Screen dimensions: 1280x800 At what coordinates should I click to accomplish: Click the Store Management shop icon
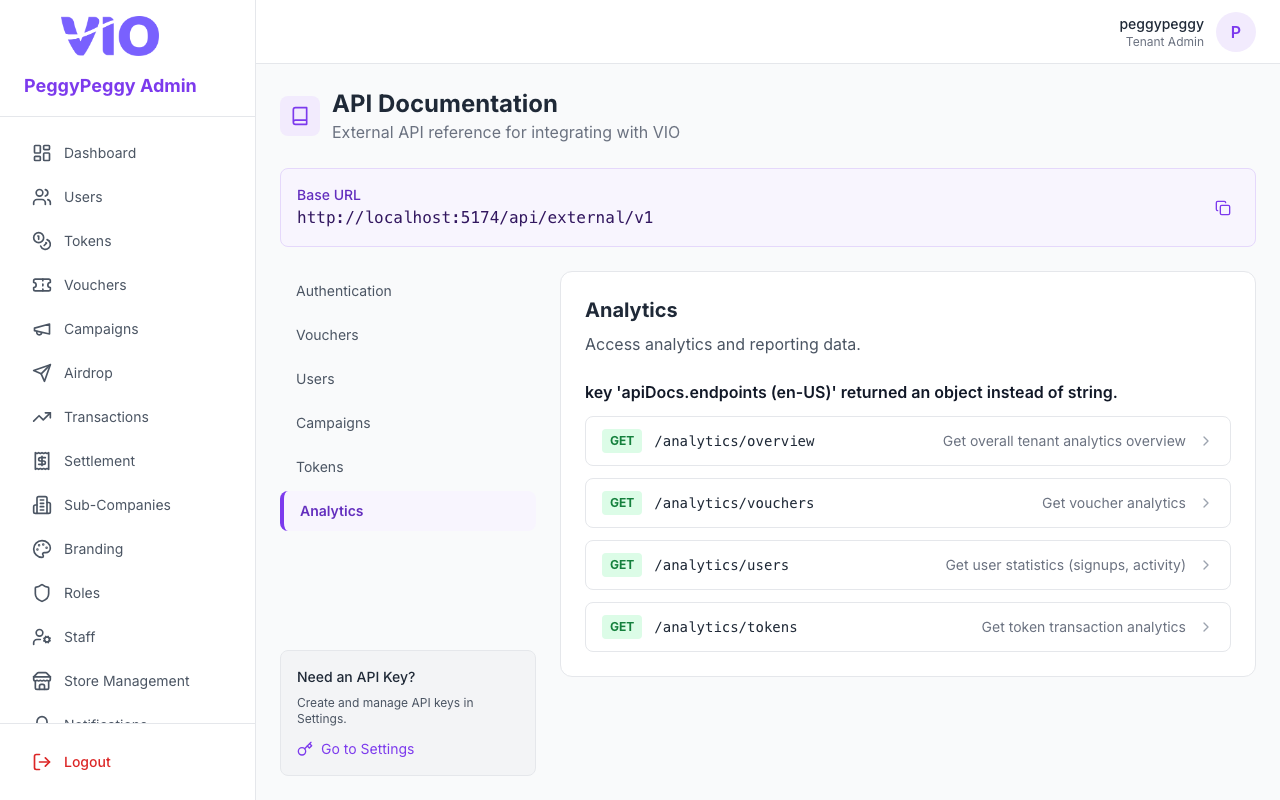42,681
